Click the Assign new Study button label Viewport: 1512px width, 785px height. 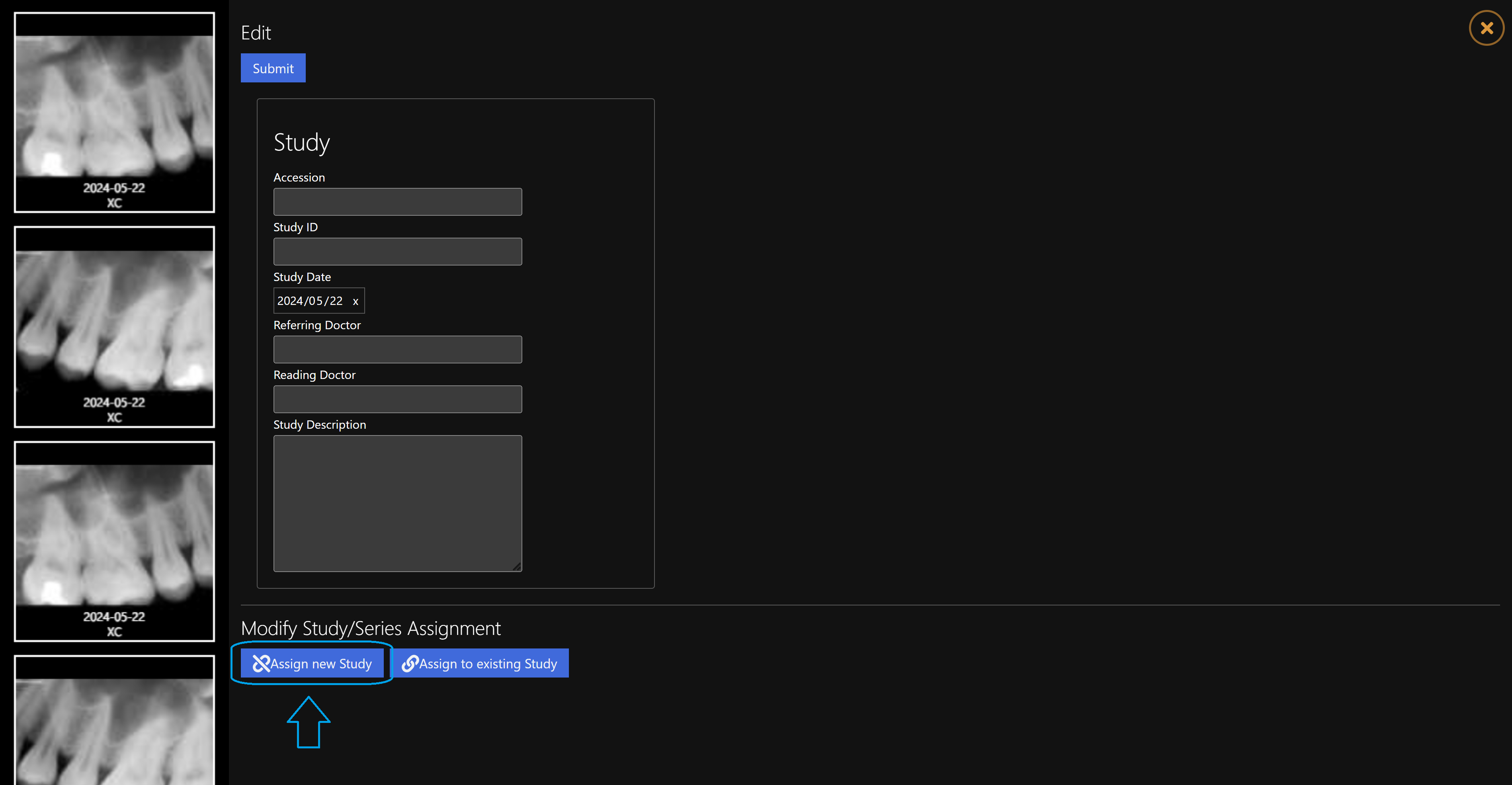coord(321,664)
